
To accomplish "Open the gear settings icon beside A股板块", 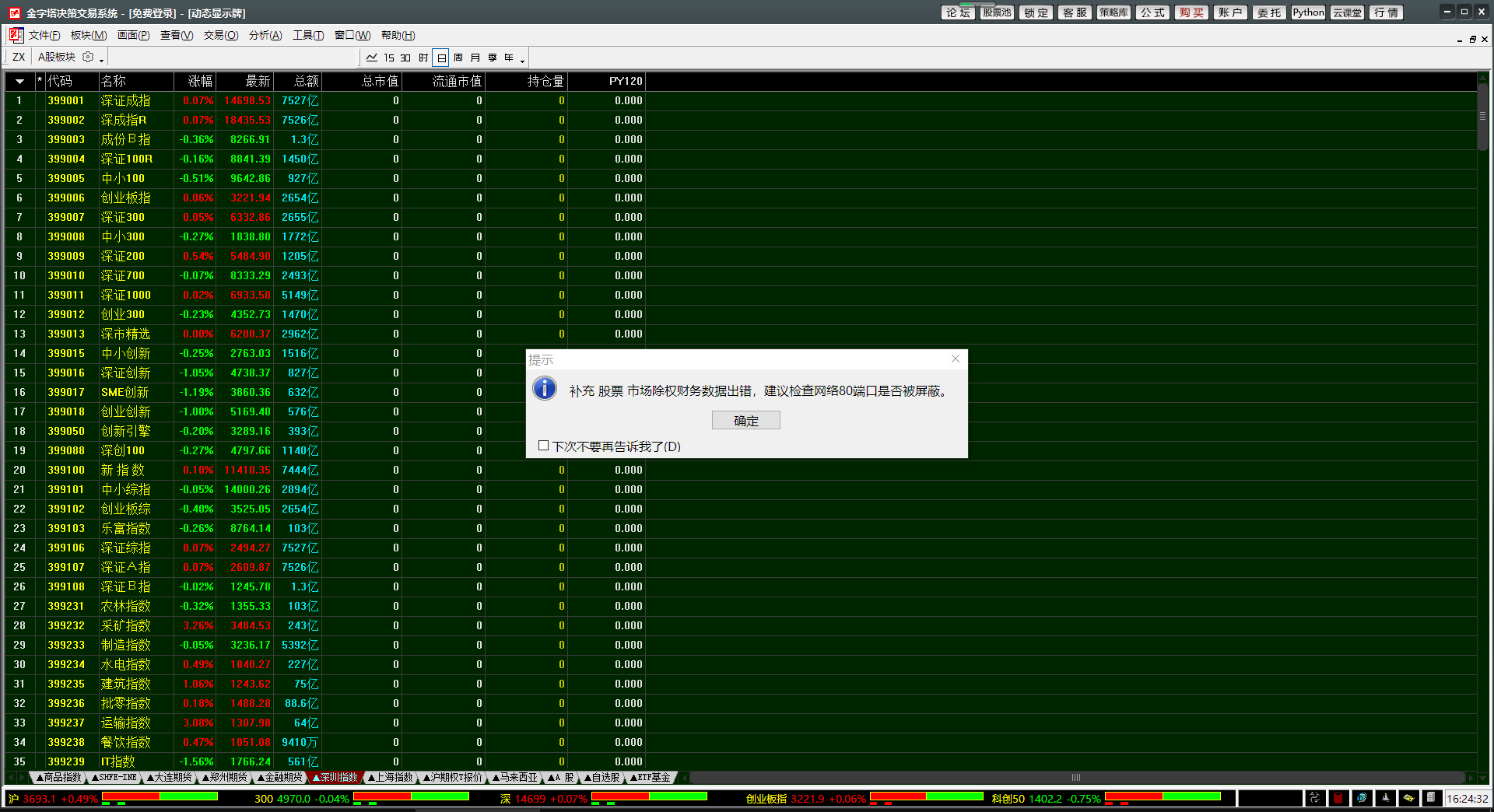I will click(88, 57).
